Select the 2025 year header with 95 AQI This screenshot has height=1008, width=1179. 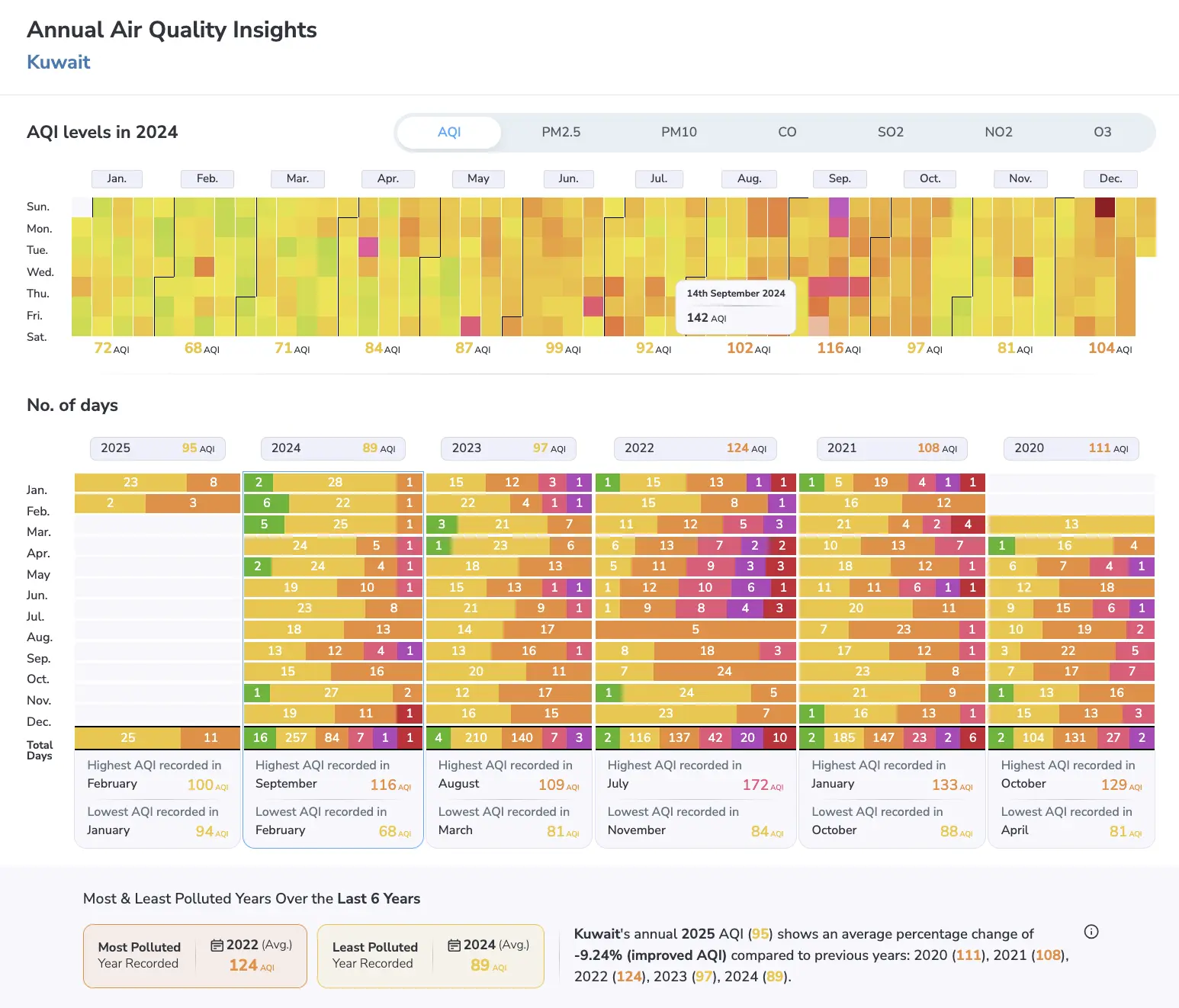tap(158, 448)
